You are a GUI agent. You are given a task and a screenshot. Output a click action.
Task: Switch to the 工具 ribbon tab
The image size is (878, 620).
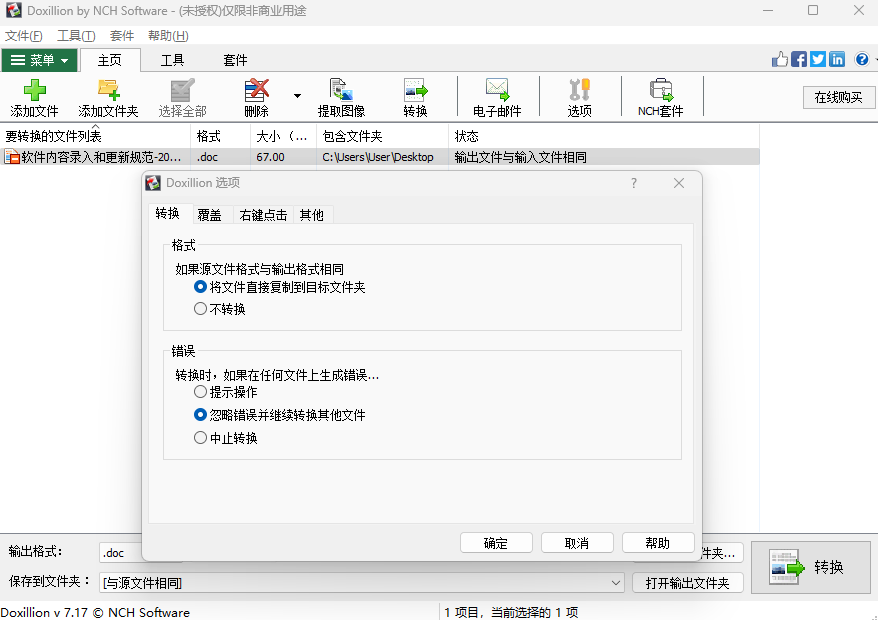tap(172, 60)
